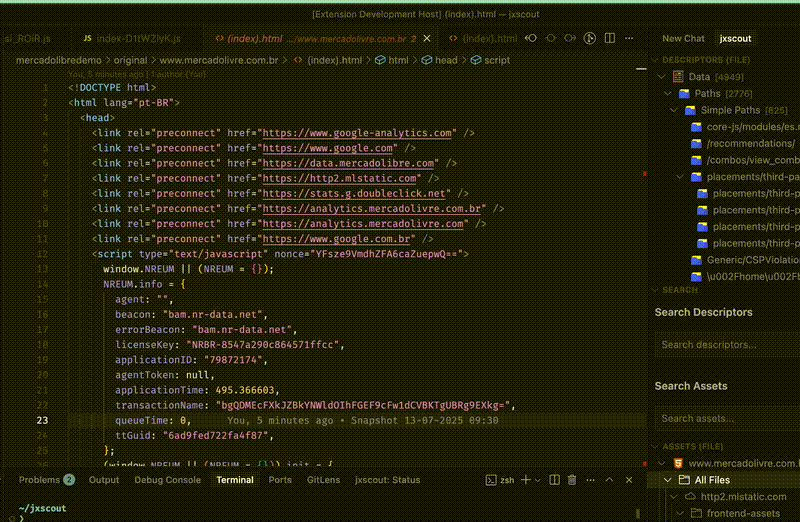Open terminal launch profile dropdown arrow
The width and height of the screenshot is (800, 522).
point(537,480)
